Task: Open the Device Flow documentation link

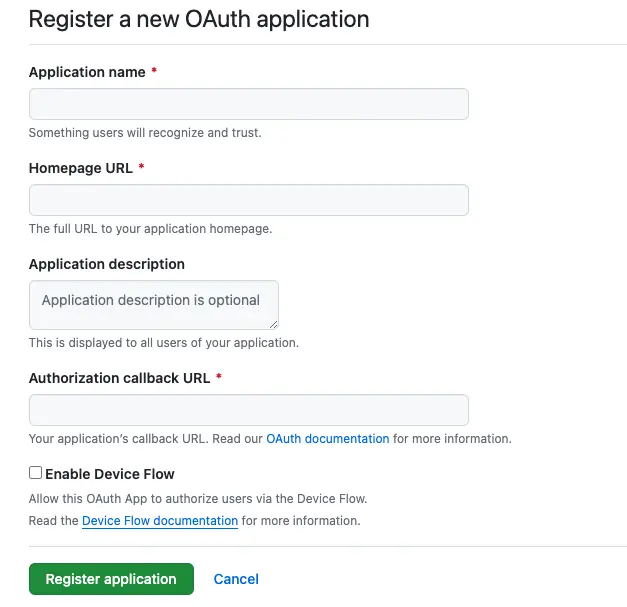Action: tap(160, 521)
